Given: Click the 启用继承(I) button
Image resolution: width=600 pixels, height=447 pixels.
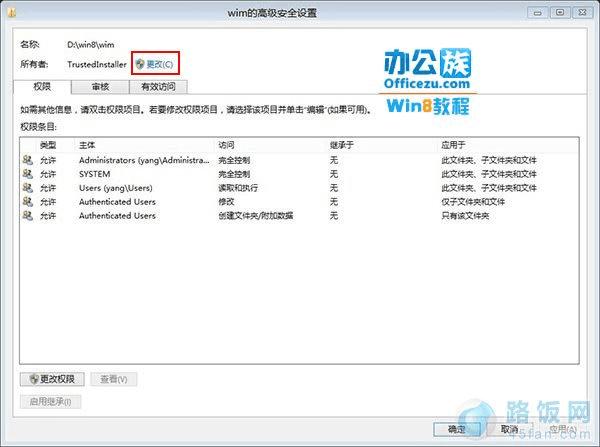Looking at the screenshot, I should (51, 401).
